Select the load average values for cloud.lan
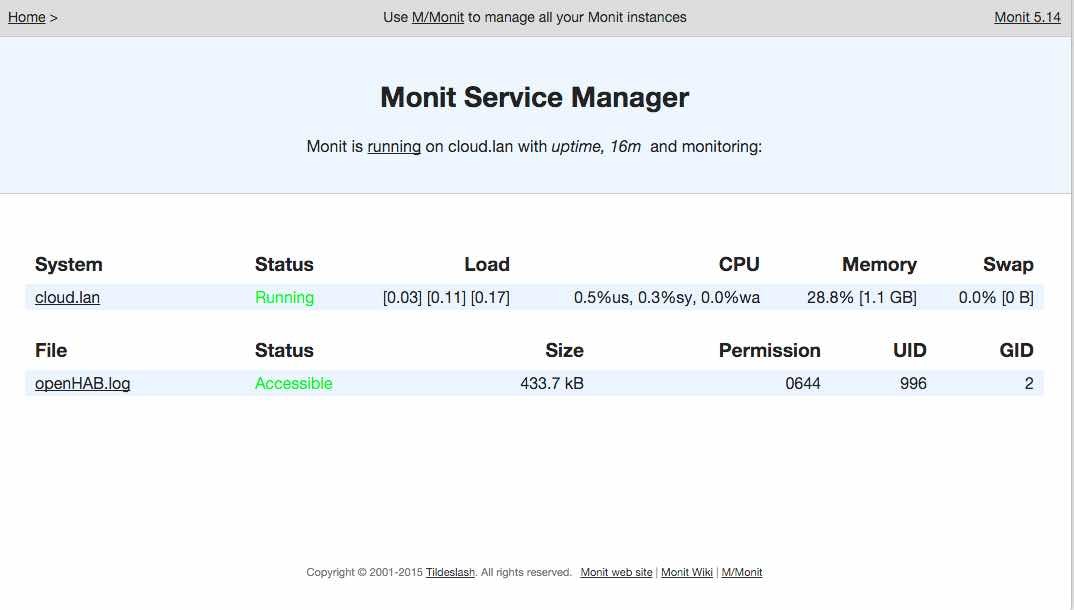This screenshot has height=610, width=1074. pyautogui.click(x=446, y=297)
